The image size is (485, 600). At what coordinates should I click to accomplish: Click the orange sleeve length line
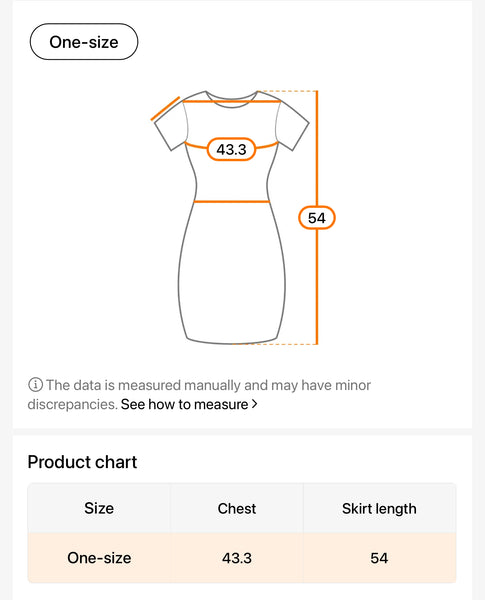165,109
